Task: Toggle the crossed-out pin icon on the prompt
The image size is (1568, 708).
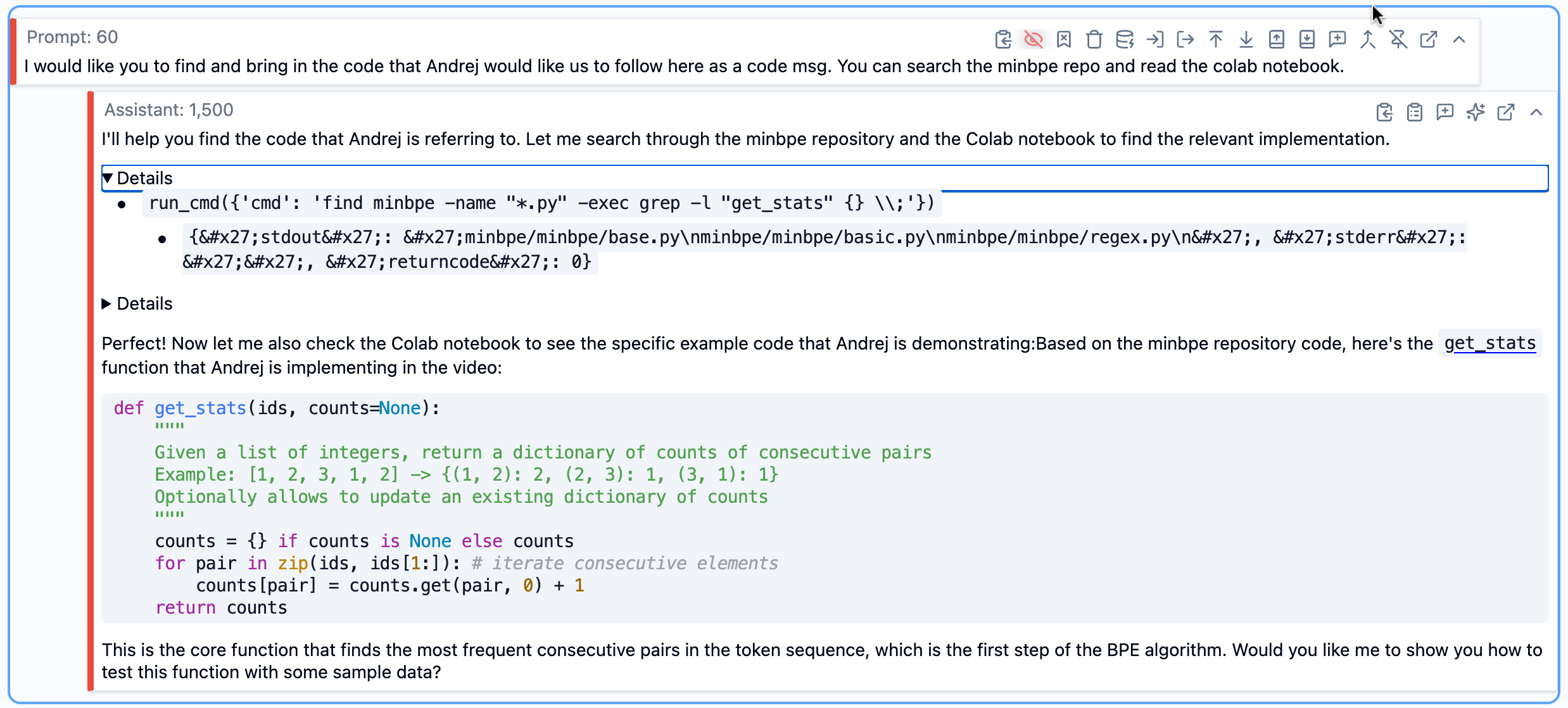Action: coord(1398,39)
